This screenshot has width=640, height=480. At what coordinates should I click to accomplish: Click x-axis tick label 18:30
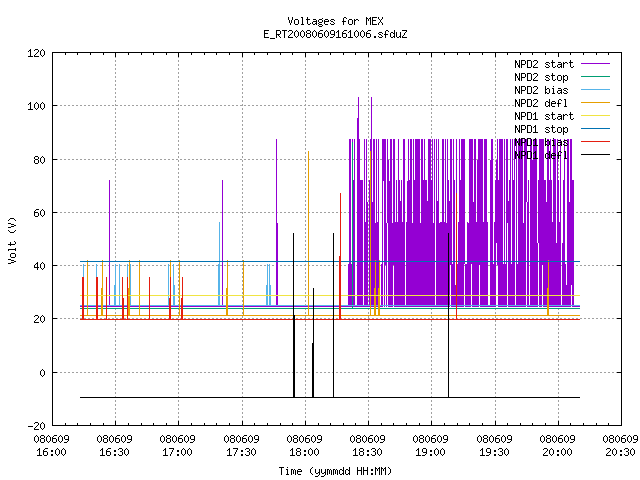[367, 453]
